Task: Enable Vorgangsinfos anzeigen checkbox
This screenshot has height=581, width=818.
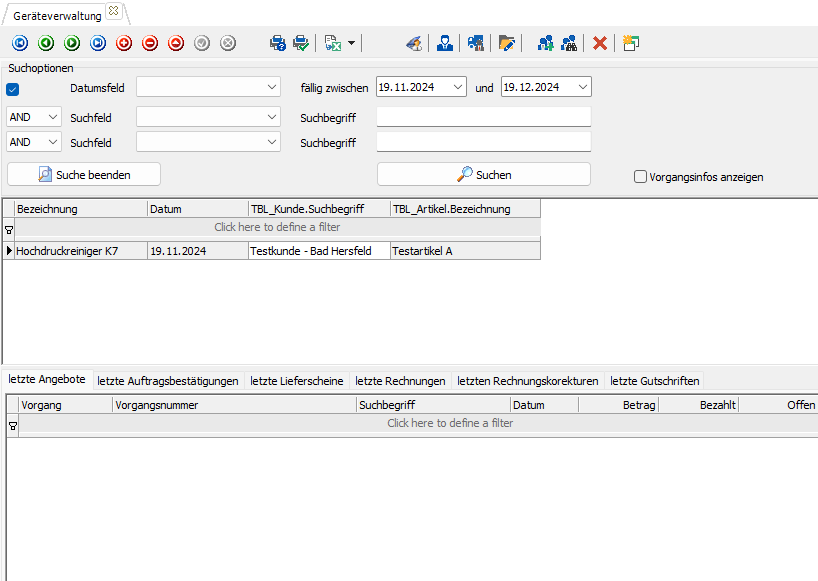Action: click(x=640, y=177)
